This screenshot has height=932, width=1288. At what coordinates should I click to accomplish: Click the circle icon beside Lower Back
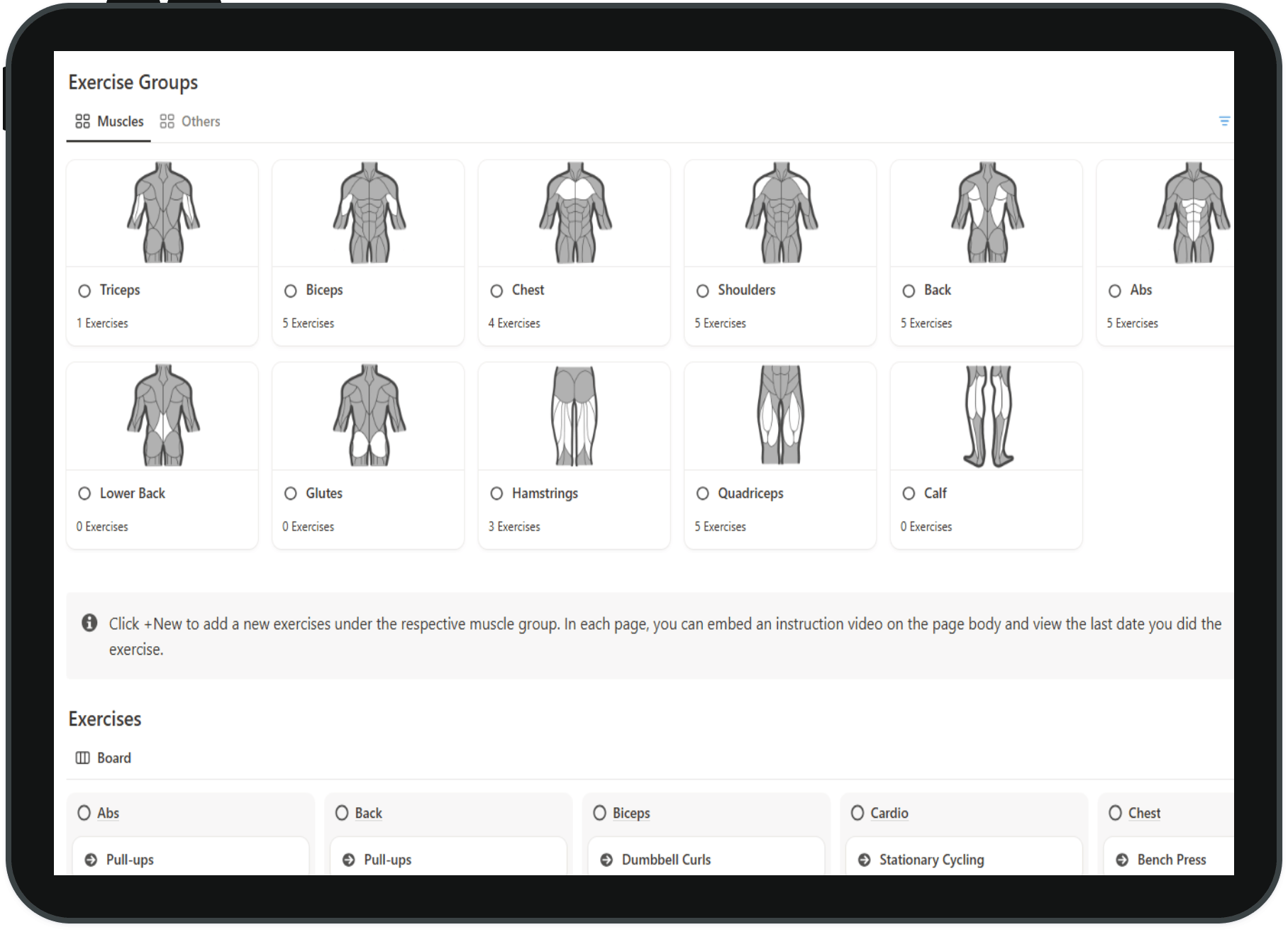pyautogui.click(x=84, y=494)
